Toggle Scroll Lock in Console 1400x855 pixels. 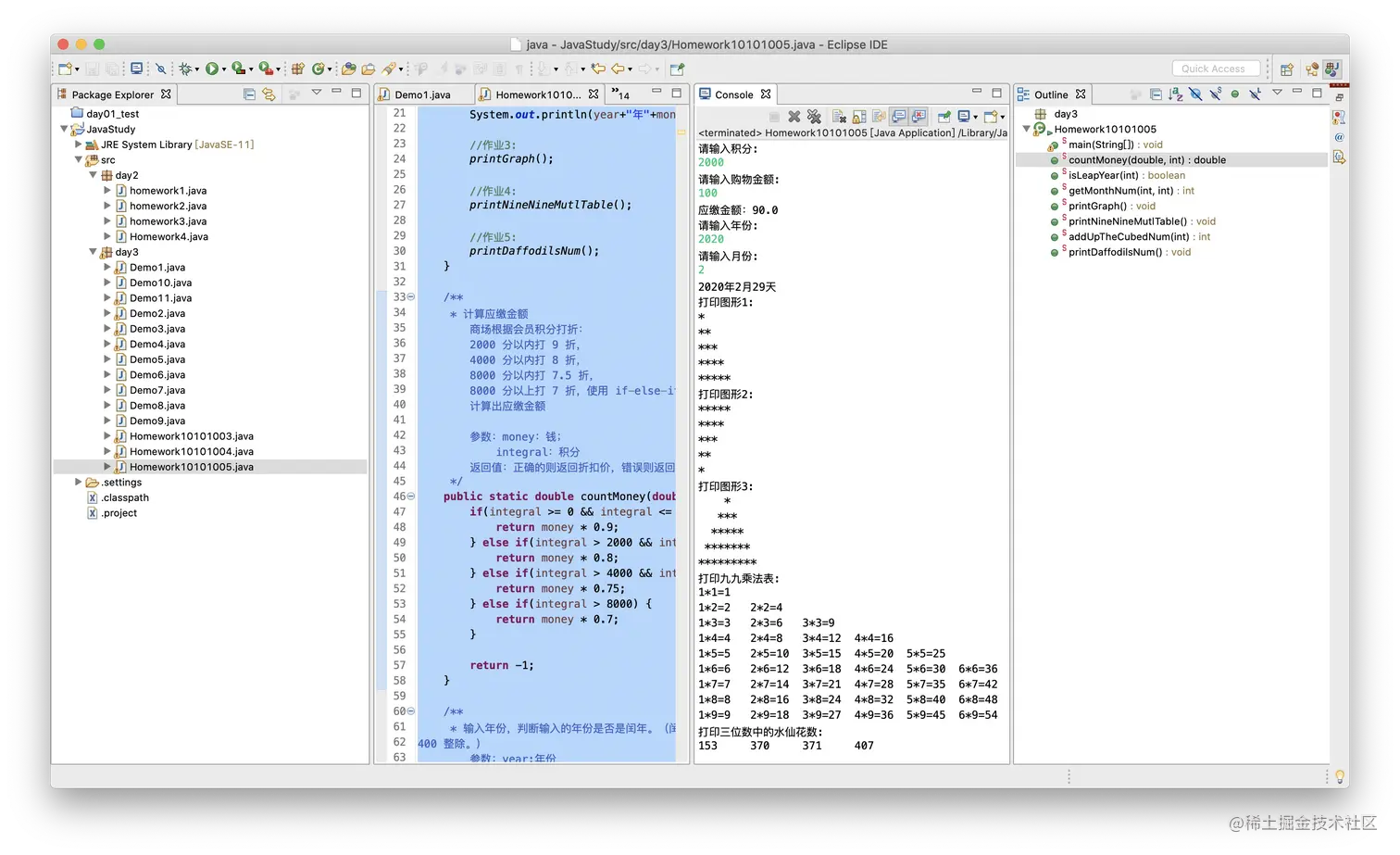point(859,117)
